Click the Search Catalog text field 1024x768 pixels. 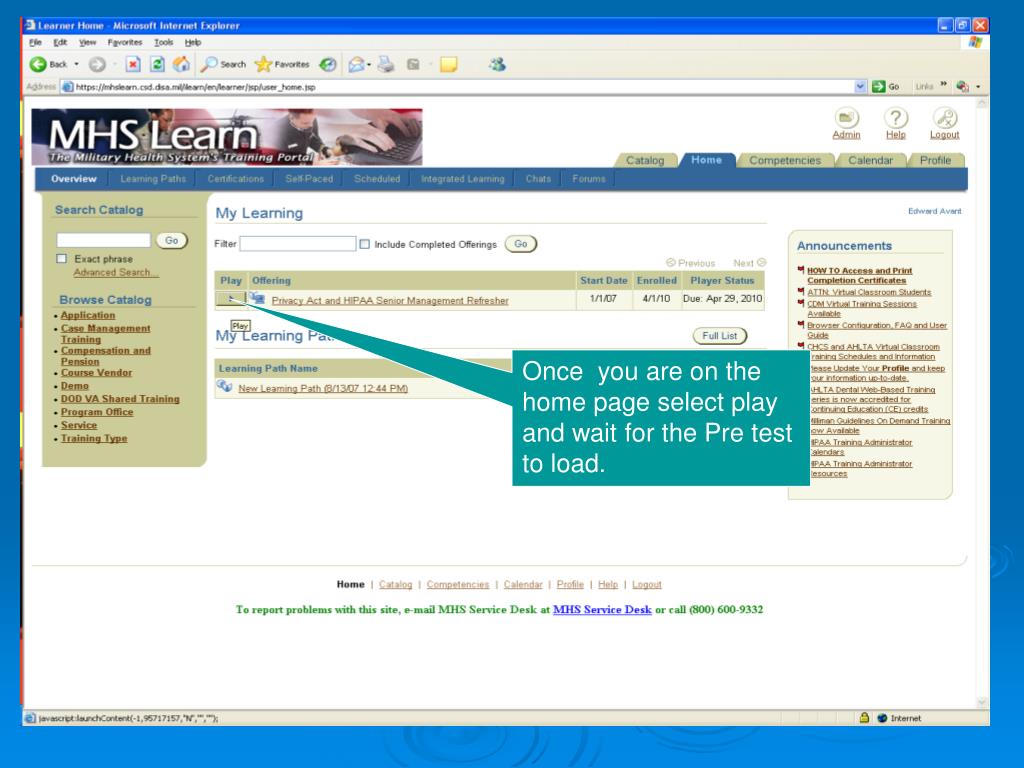point(103,240)
